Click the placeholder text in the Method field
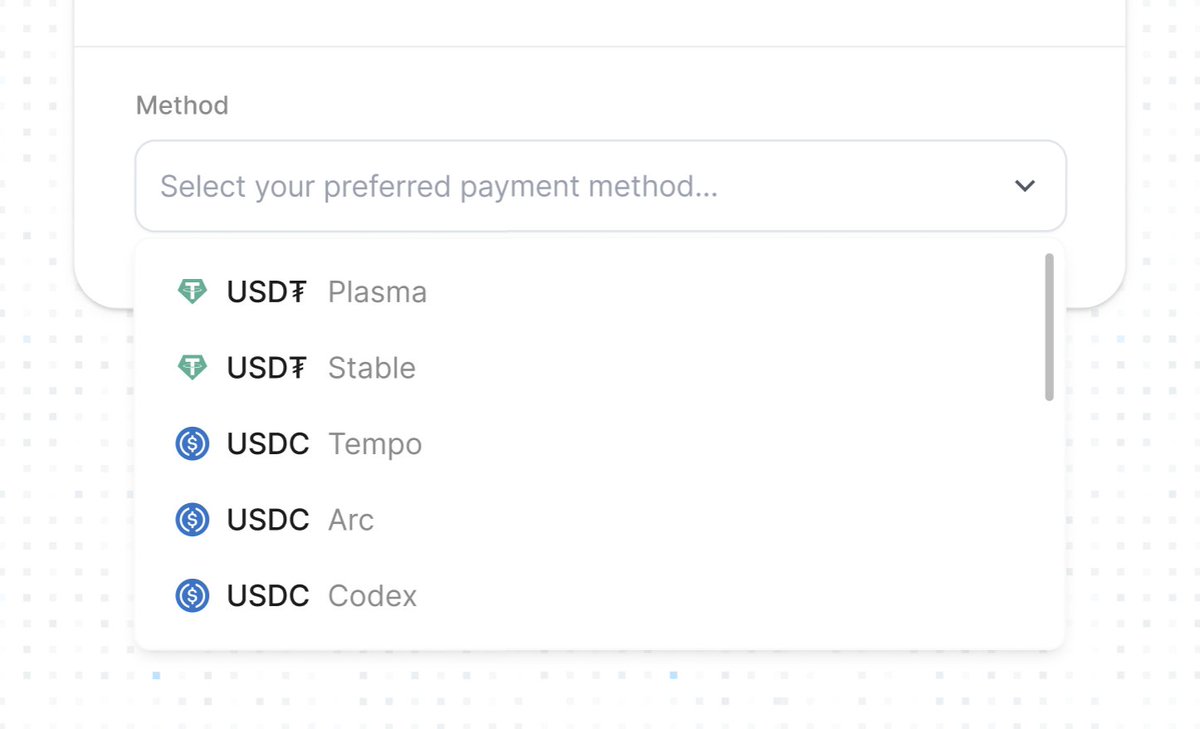The width and height of the screenshot is (1200, 729). tap(439, 187)
